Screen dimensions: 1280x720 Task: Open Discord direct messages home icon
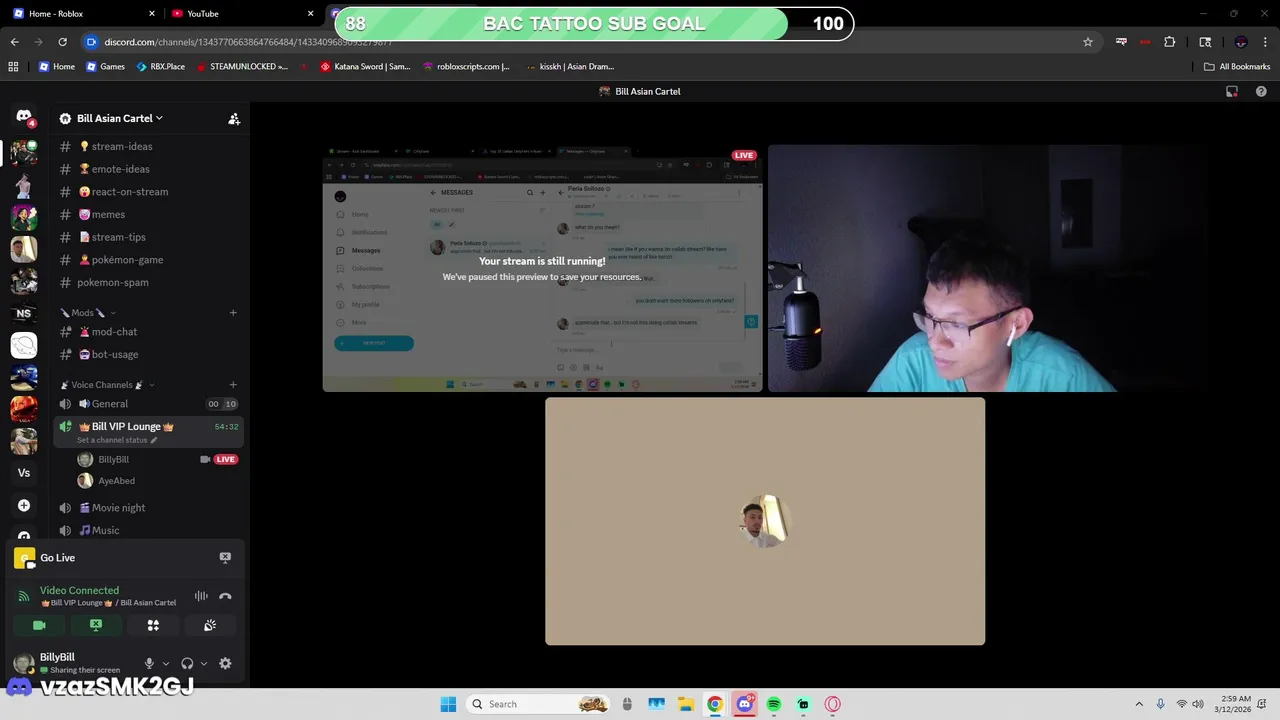point(24,117)
